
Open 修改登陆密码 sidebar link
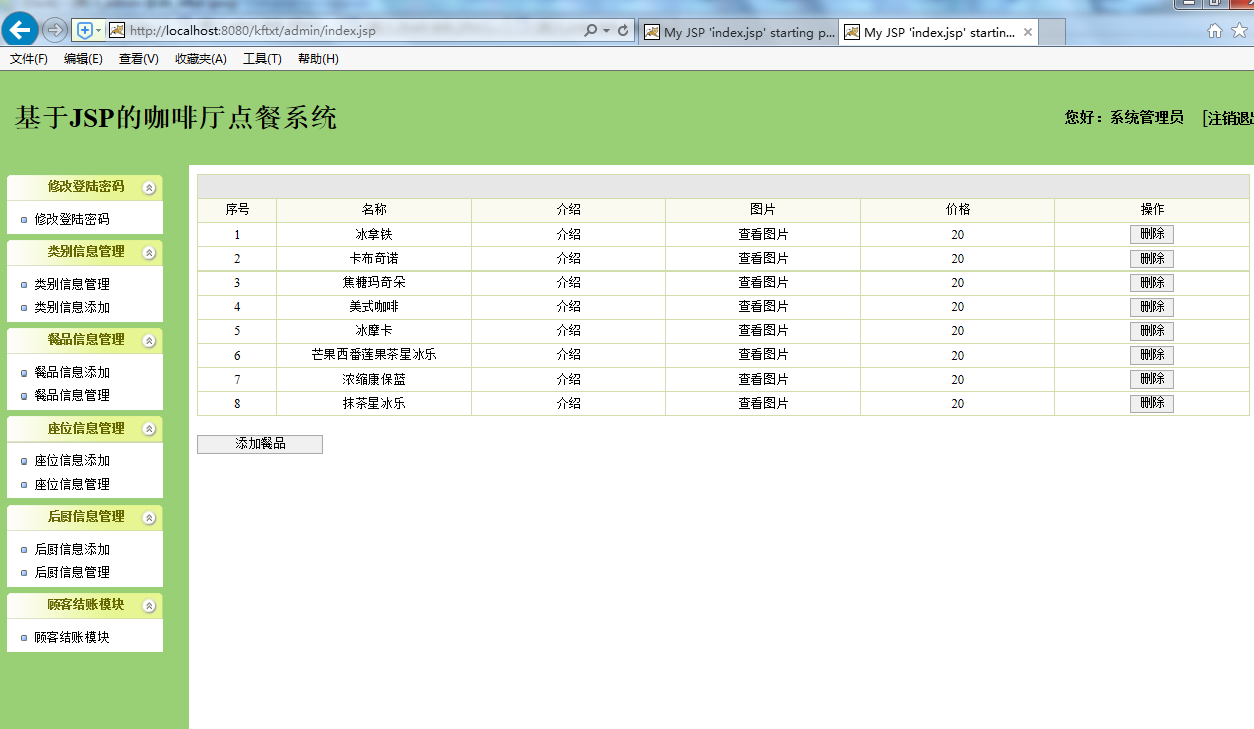tap(72, 219)
